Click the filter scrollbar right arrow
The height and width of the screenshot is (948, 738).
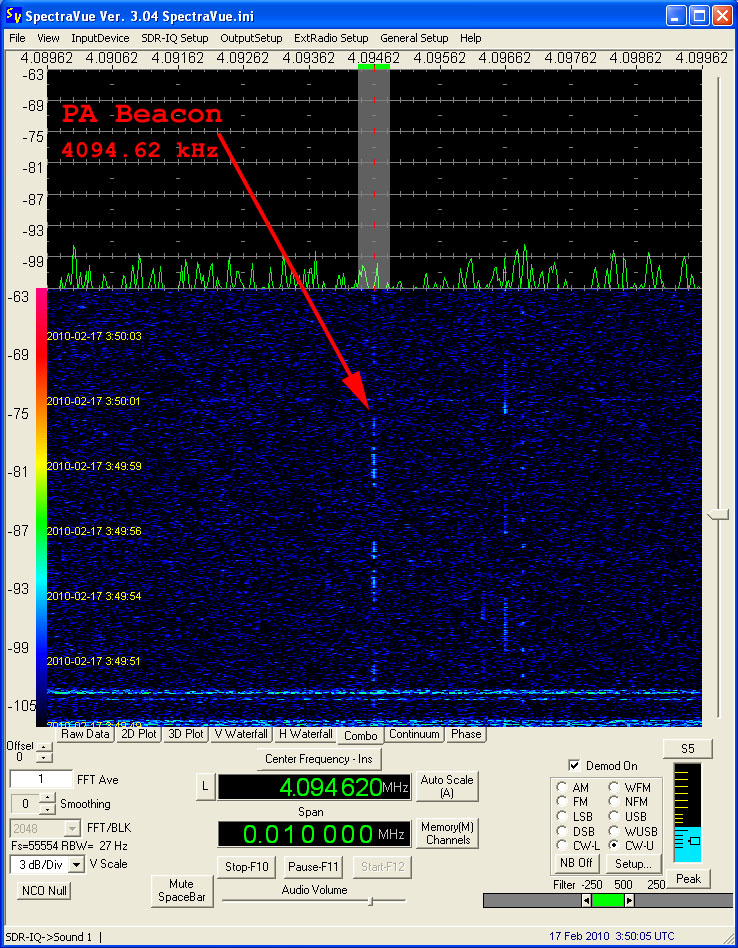point(629,901)
